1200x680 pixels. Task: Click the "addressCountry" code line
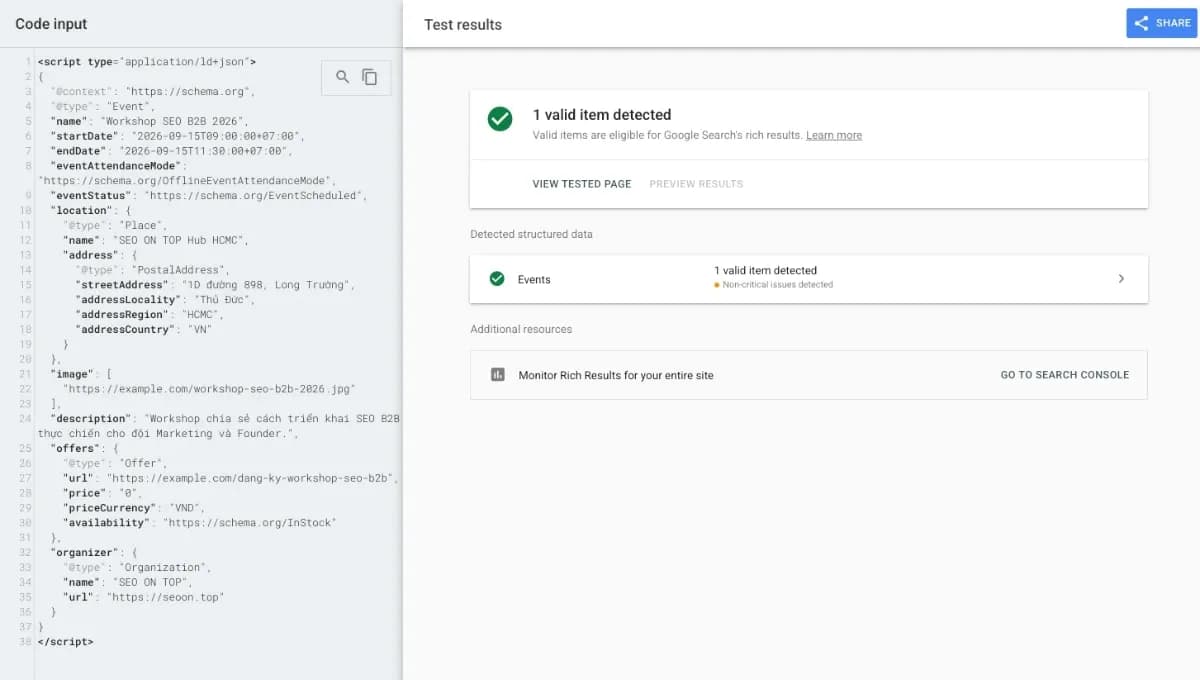143,329
